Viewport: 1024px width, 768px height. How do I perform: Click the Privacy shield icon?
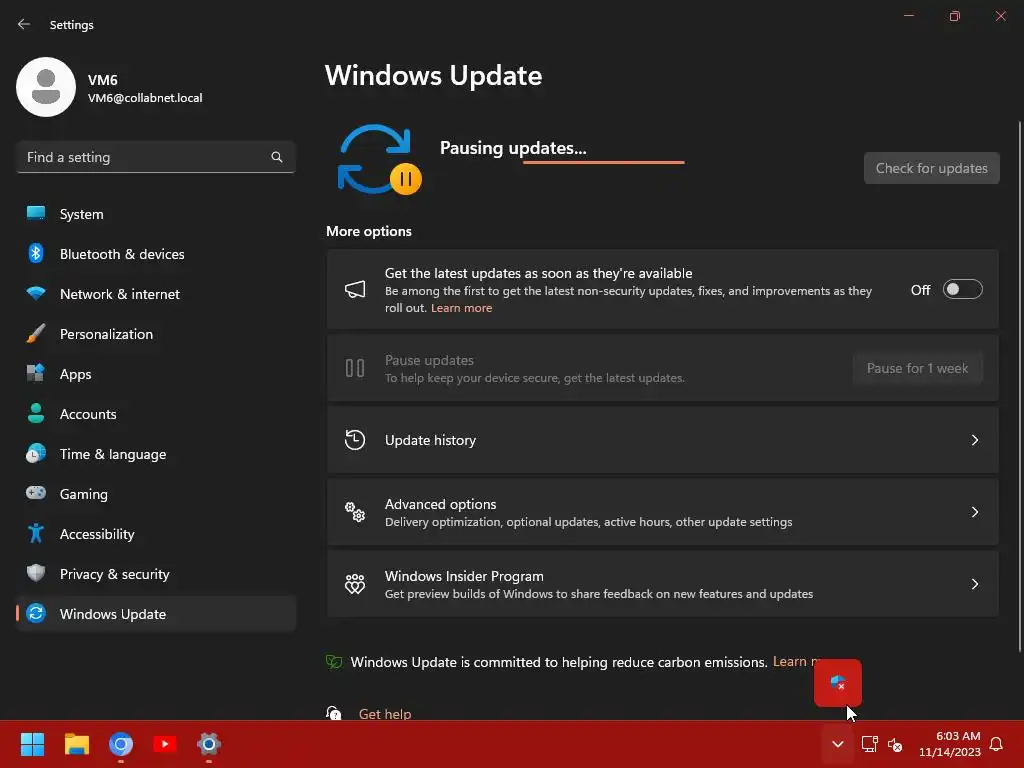coord(36,573)
